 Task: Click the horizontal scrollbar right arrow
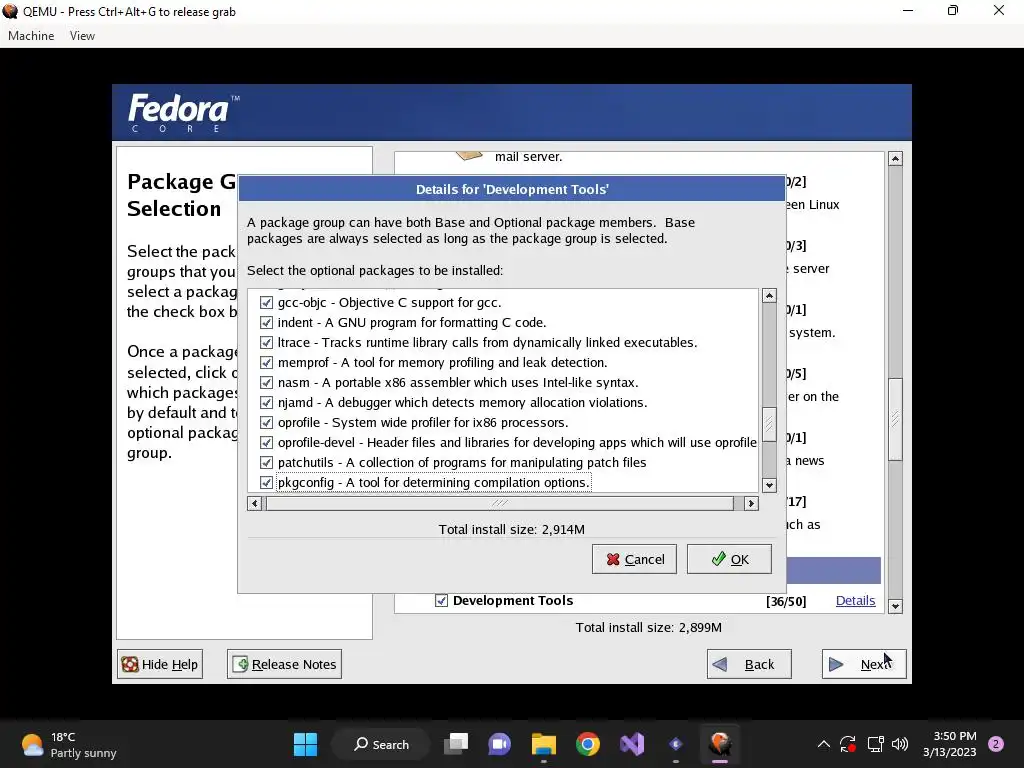click(751, 503)
